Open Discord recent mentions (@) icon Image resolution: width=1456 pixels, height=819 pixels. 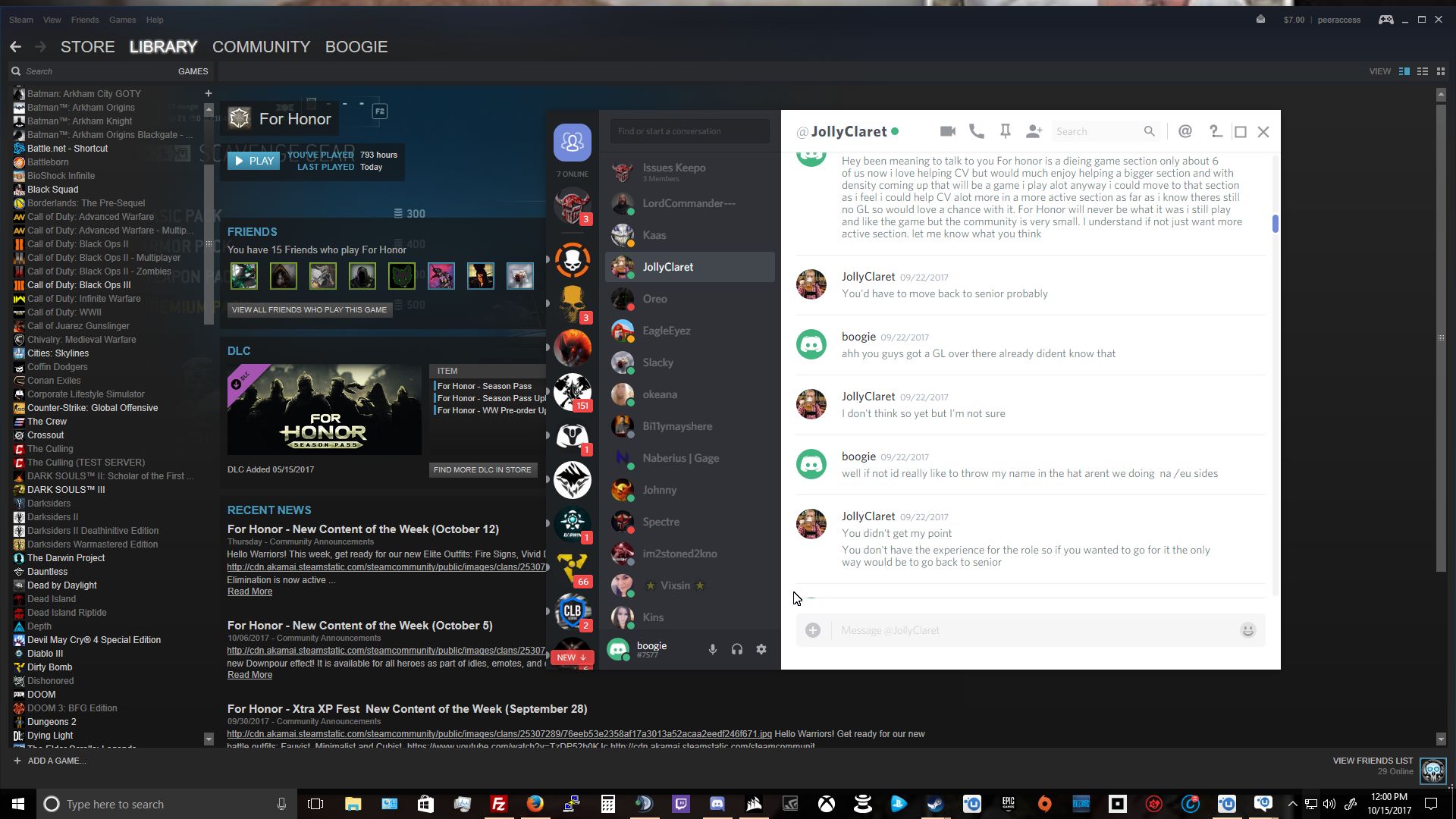tap(1185, 131)
